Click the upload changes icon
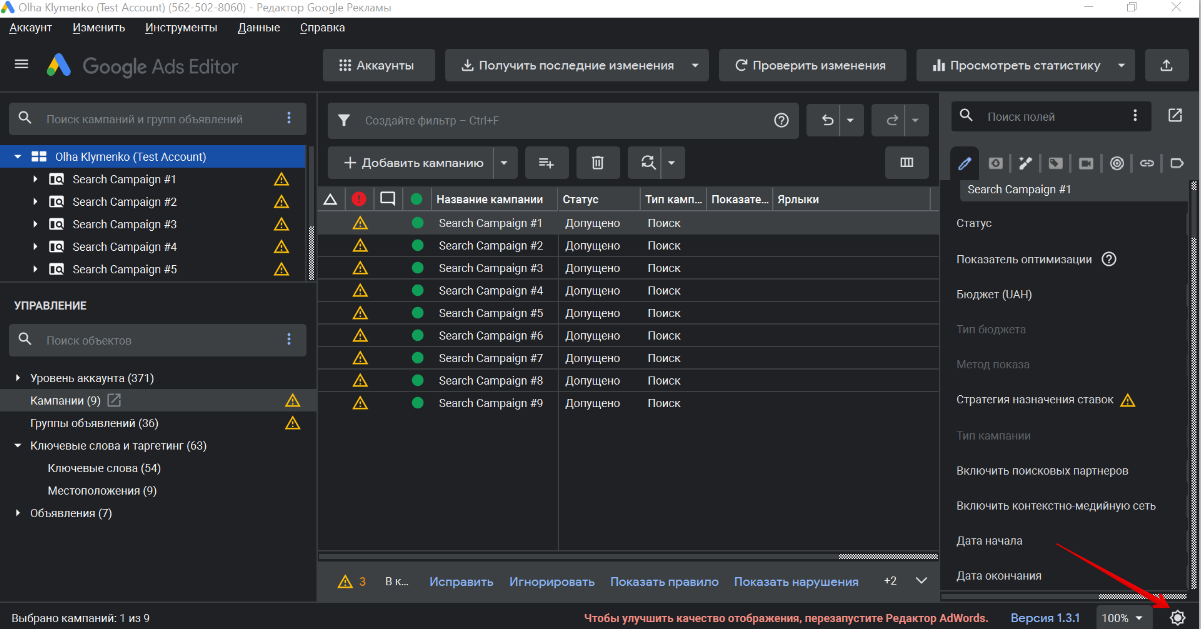The height and width of the screenshot is (629, 1201). tap(1166, 66)
